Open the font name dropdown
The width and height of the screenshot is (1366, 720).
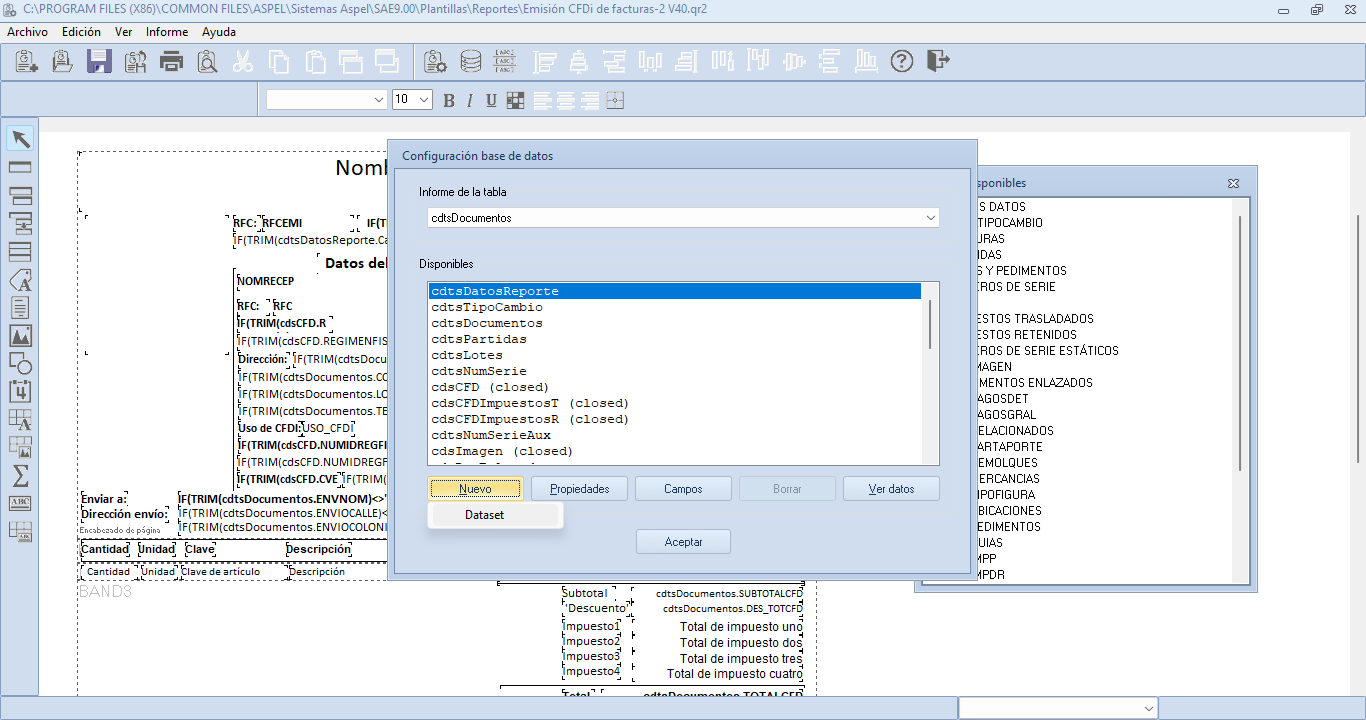pyautogui.click(x=379, y=100)
